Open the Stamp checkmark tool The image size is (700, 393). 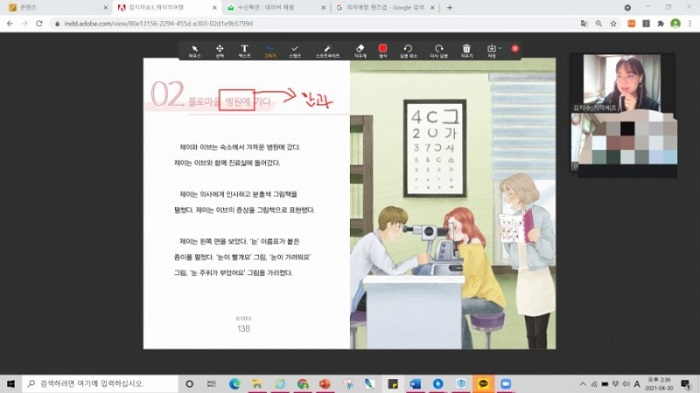[295, 51]
